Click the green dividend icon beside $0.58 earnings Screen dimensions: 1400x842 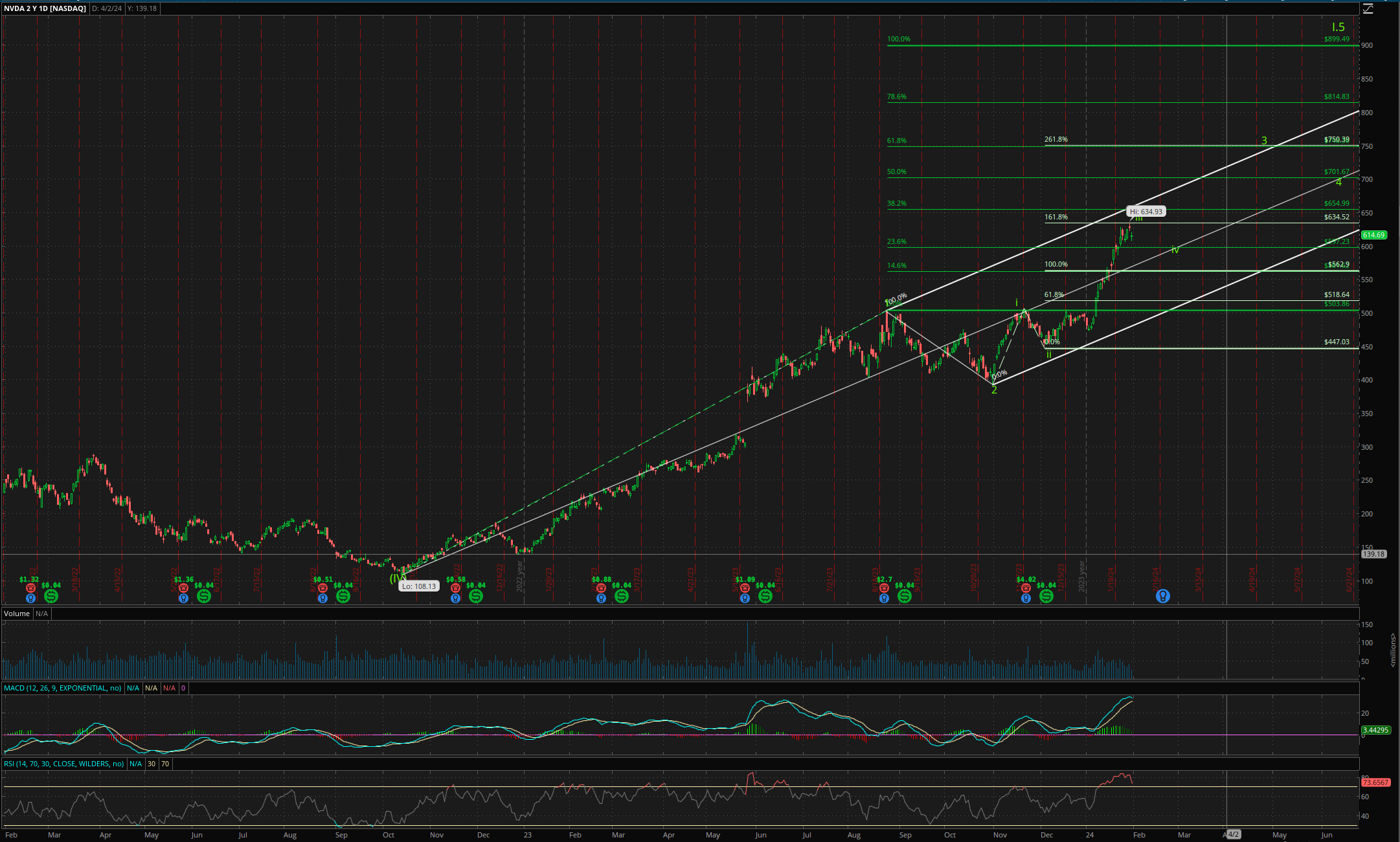(x=476, y=596)
